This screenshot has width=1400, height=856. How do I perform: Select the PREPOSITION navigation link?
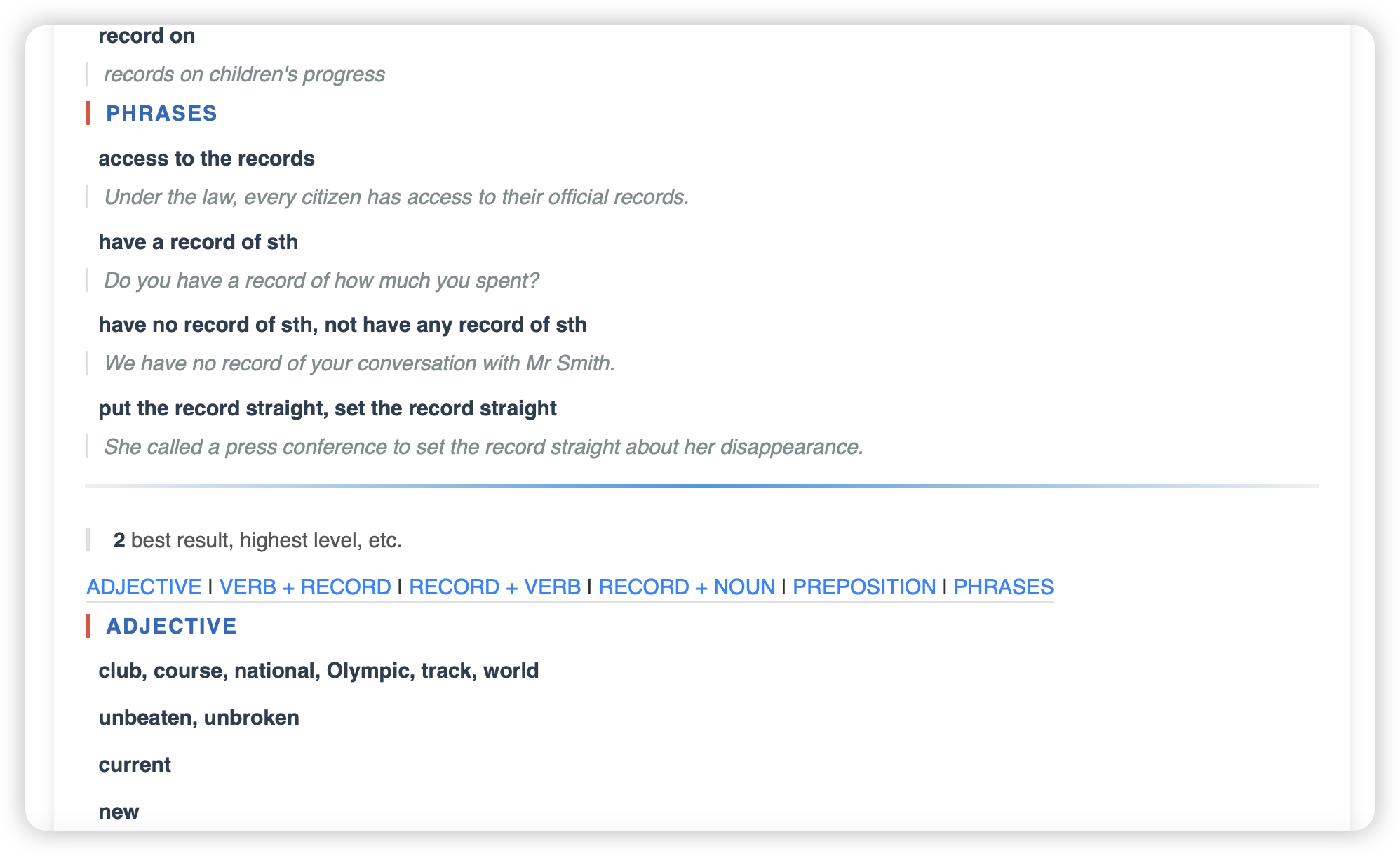(864, 587)
